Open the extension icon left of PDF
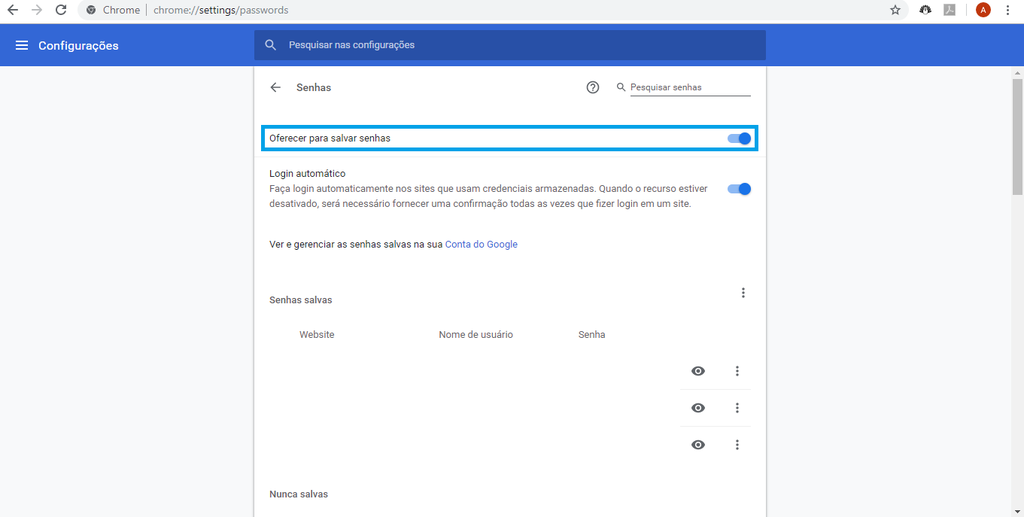The width and height of the screenshot is (1024, 517). (x=925, y=10)
